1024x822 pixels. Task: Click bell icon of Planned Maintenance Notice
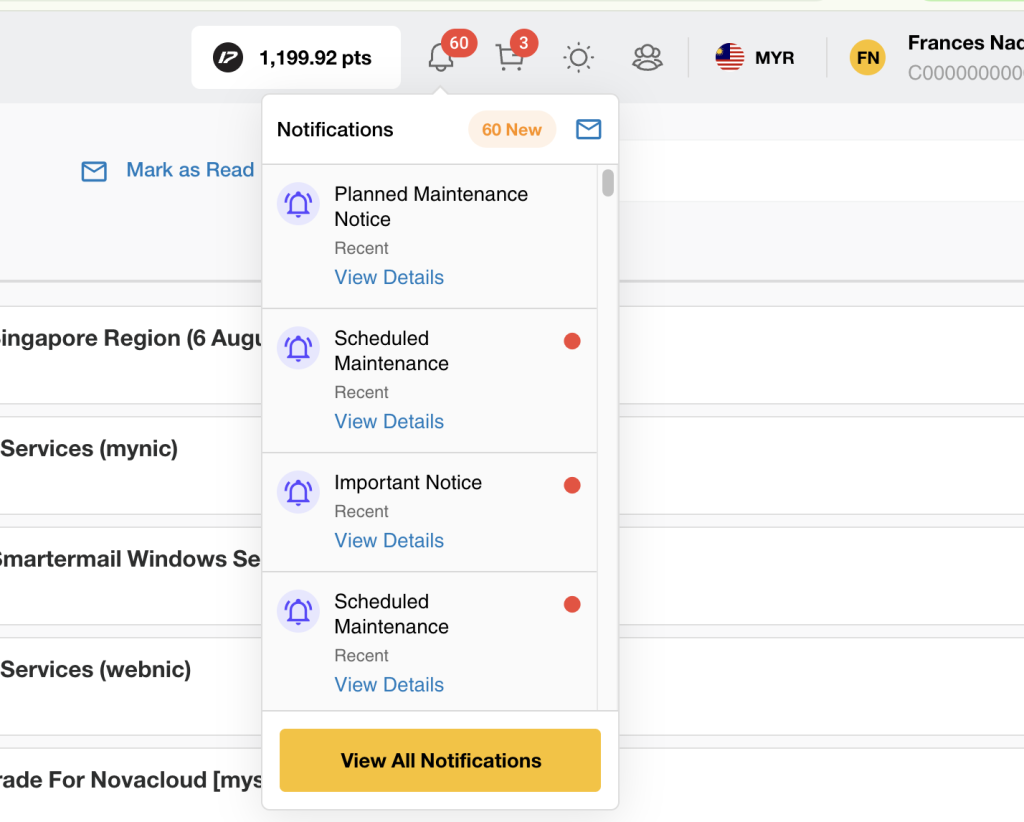click(x=298, y=204)
